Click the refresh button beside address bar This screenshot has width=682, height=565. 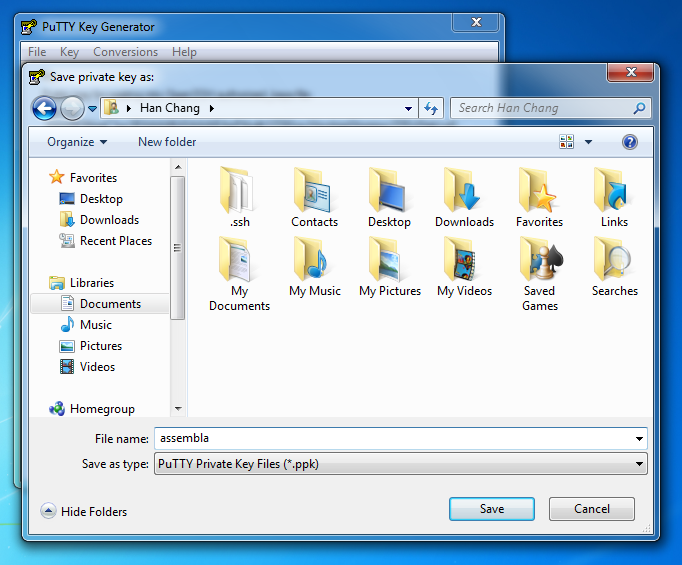pyautogui.click(x=431, y=108)
